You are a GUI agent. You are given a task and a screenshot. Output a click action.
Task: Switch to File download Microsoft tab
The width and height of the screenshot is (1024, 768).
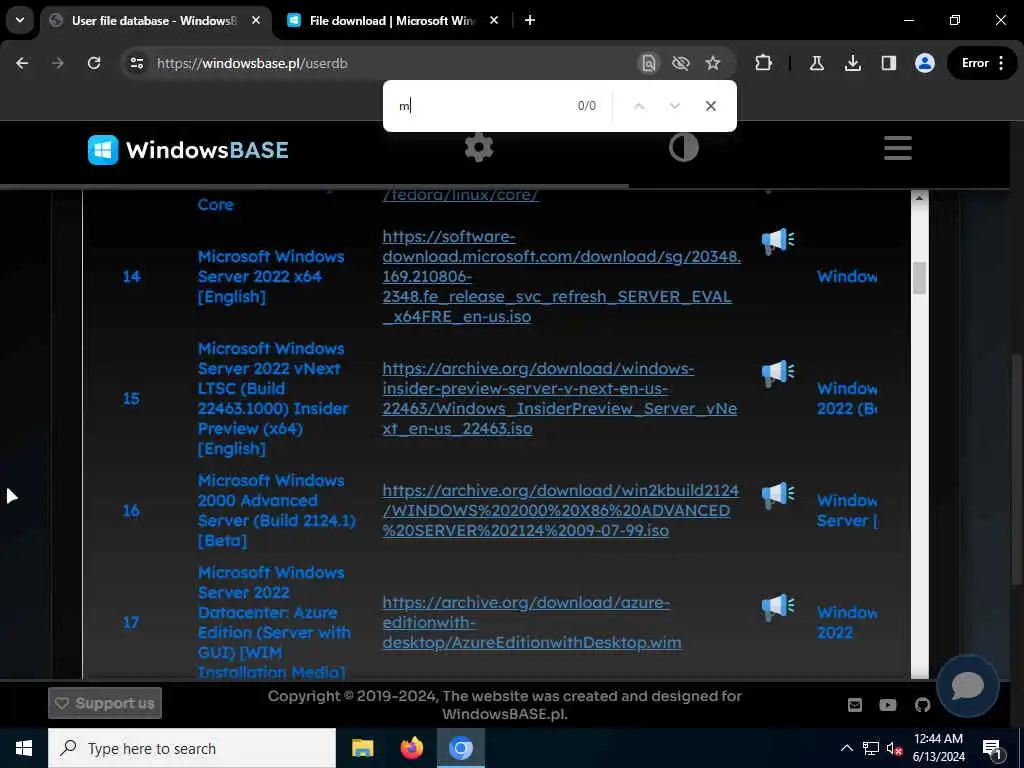click(x=392, y=21)
